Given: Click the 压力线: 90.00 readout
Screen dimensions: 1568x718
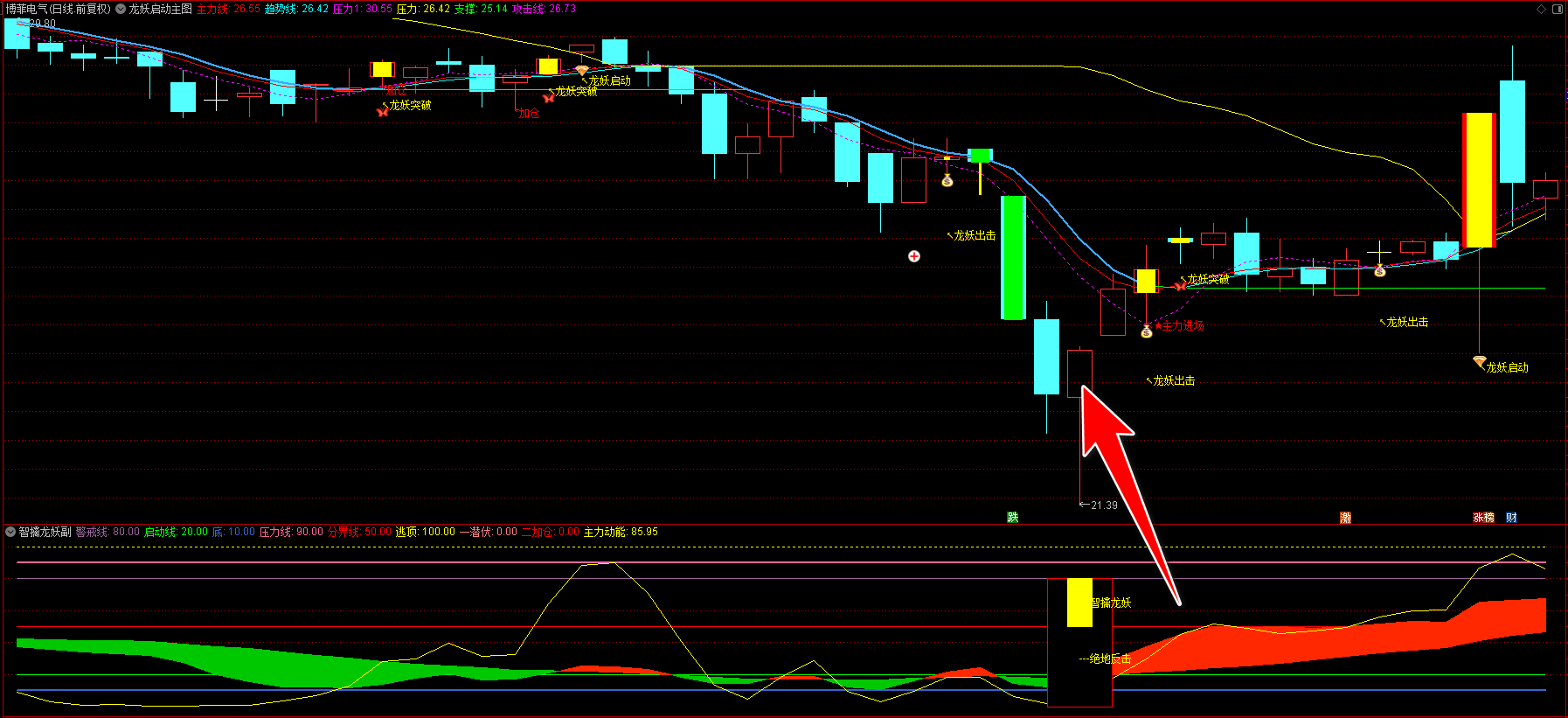Looking at the screenshot, I should [x=291, y=532].
